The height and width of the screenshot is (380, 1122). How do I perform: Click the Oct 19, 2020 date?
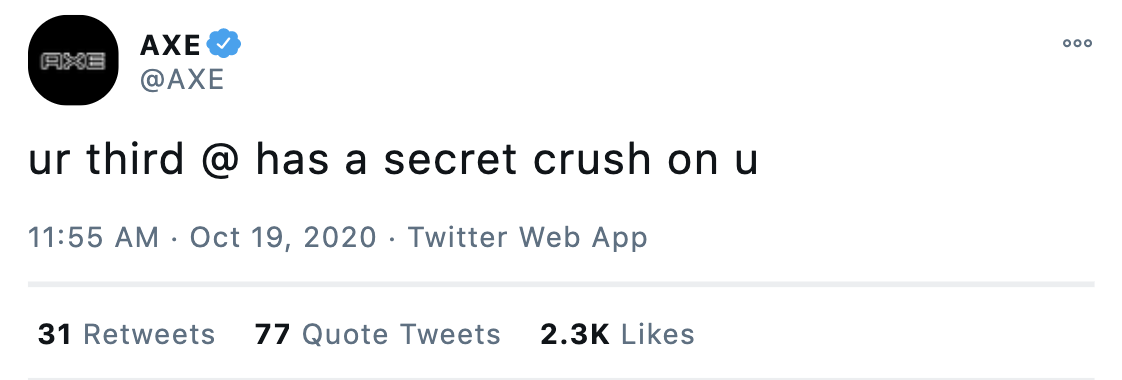(283, 238)
